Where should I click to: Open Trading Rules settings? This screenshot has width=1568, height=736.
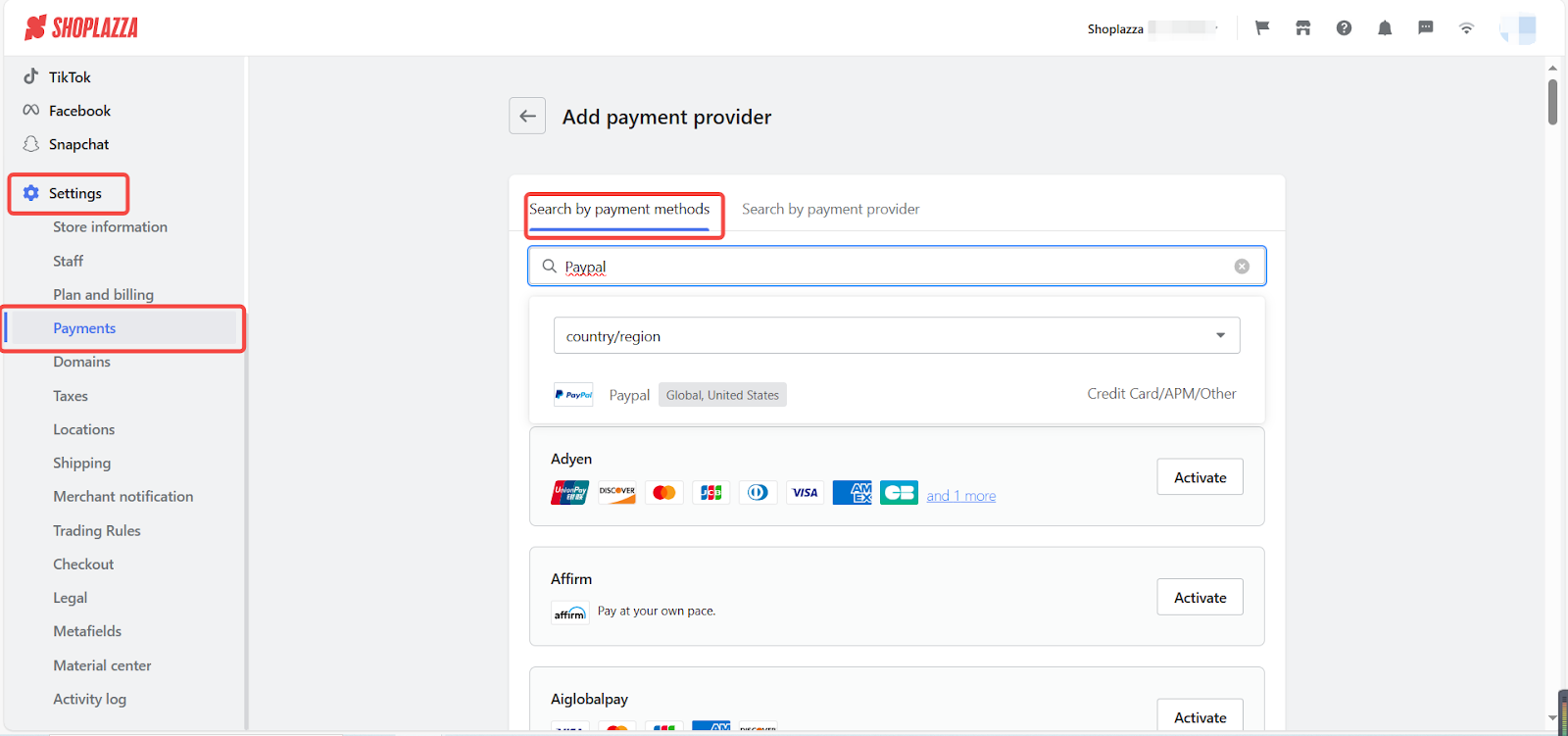pyautogui.click(x=97, y=530)
